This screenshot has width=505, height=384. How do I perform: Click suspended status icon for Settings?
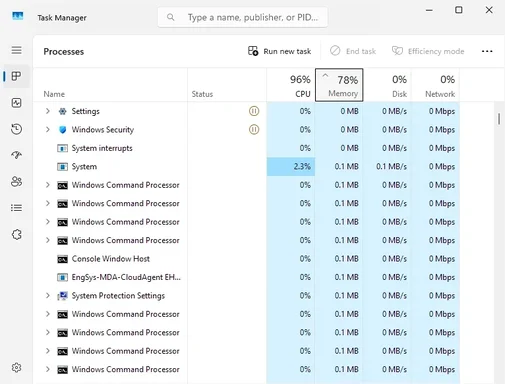pyautogui.click(x=254, y=111)
